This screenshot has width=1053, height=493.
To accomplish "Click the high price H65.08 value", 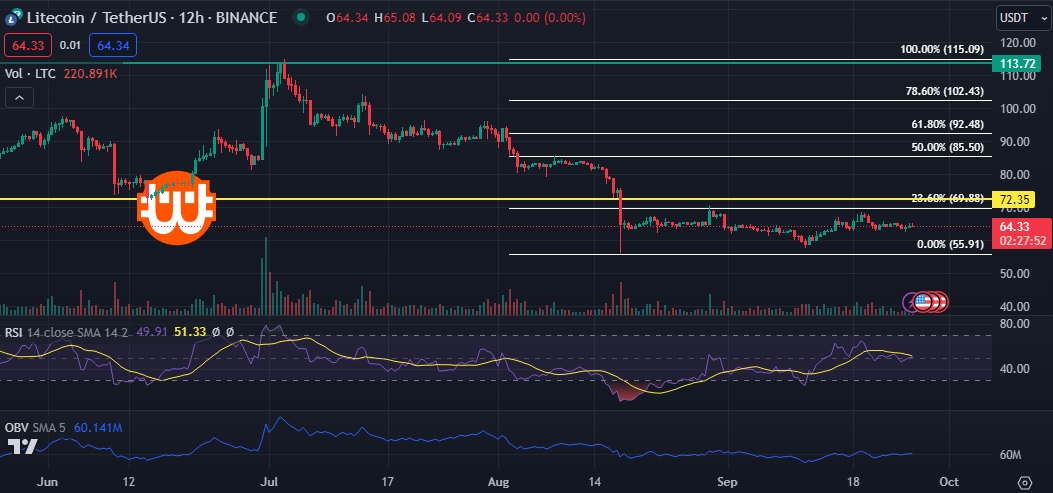I will (397, 18).
